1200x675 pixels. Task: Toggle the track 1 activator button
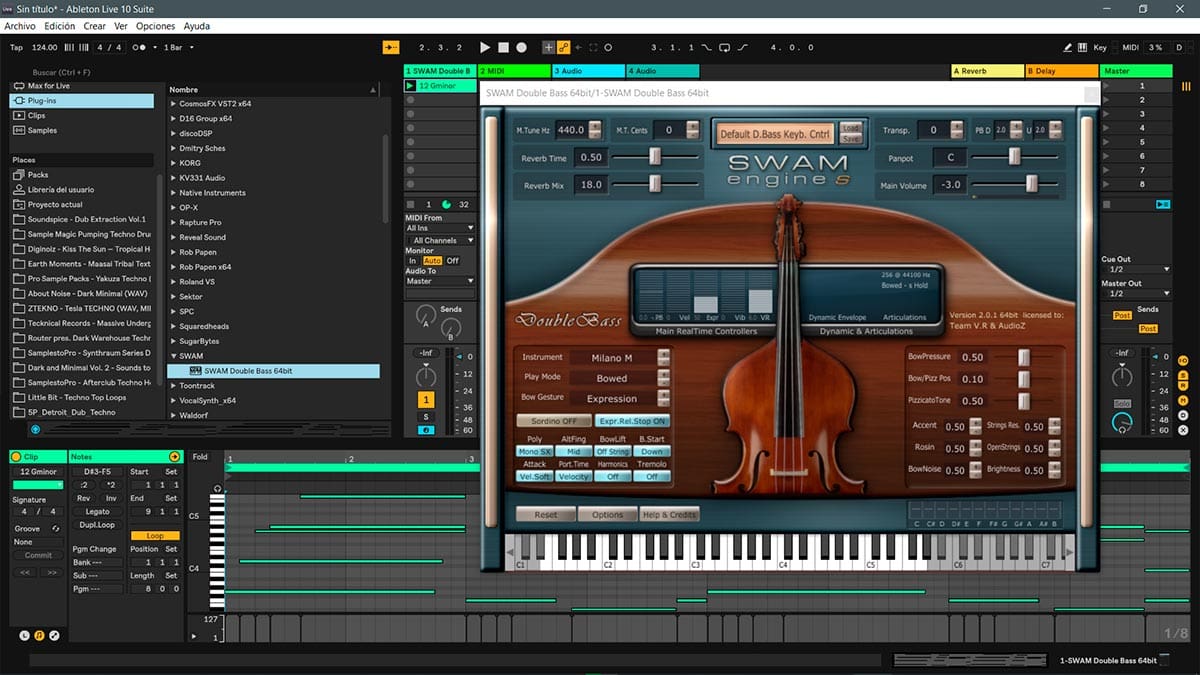[x=426, y=400]
